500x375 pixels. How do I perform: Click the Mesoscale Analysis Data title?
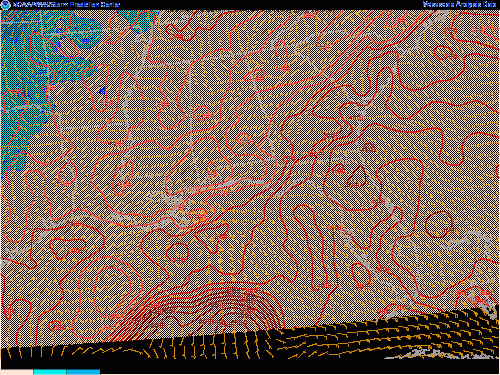point(460,4)
